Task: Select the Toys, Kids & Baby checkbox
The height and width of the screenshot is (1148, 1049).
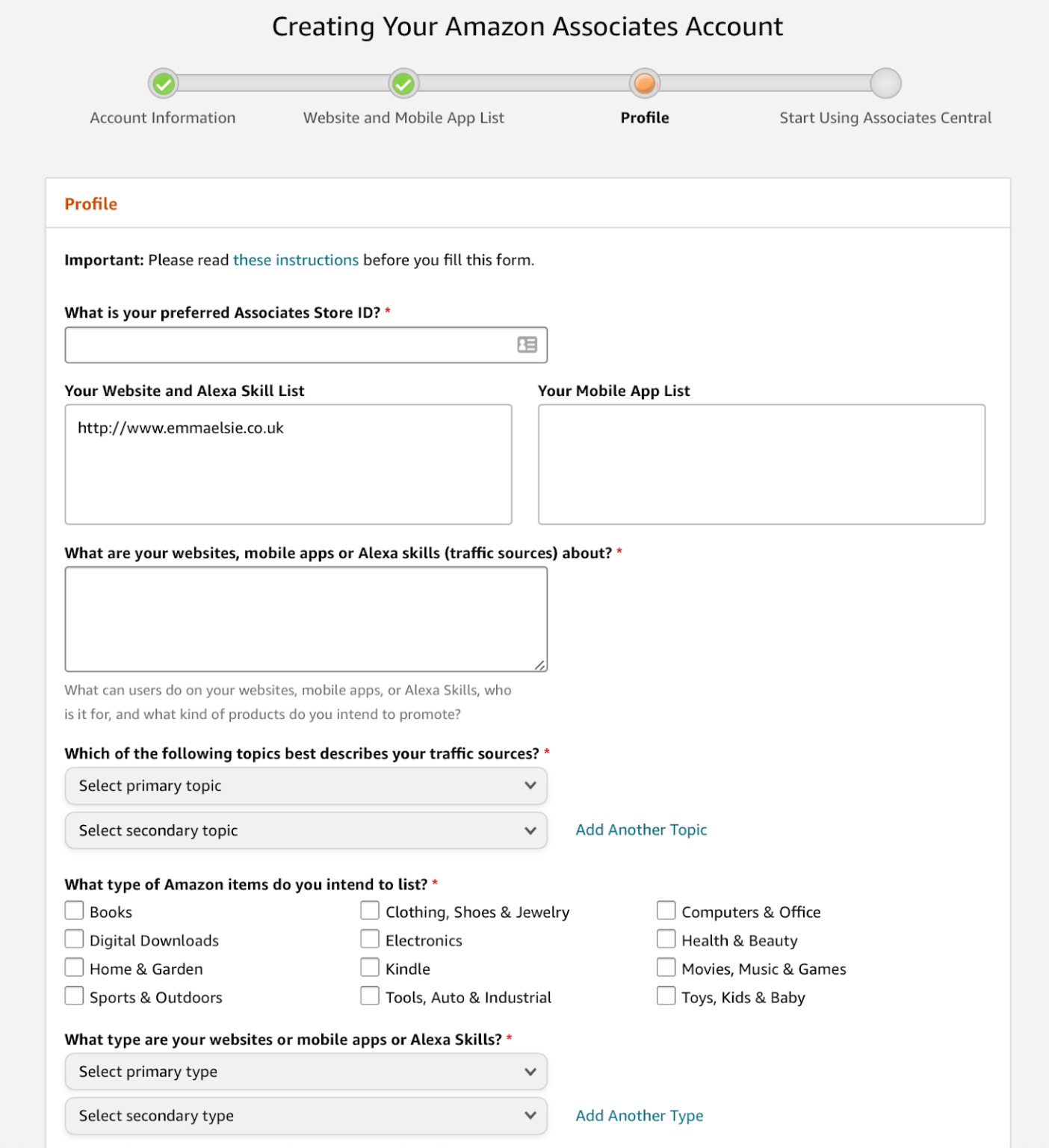Action: 666,996
